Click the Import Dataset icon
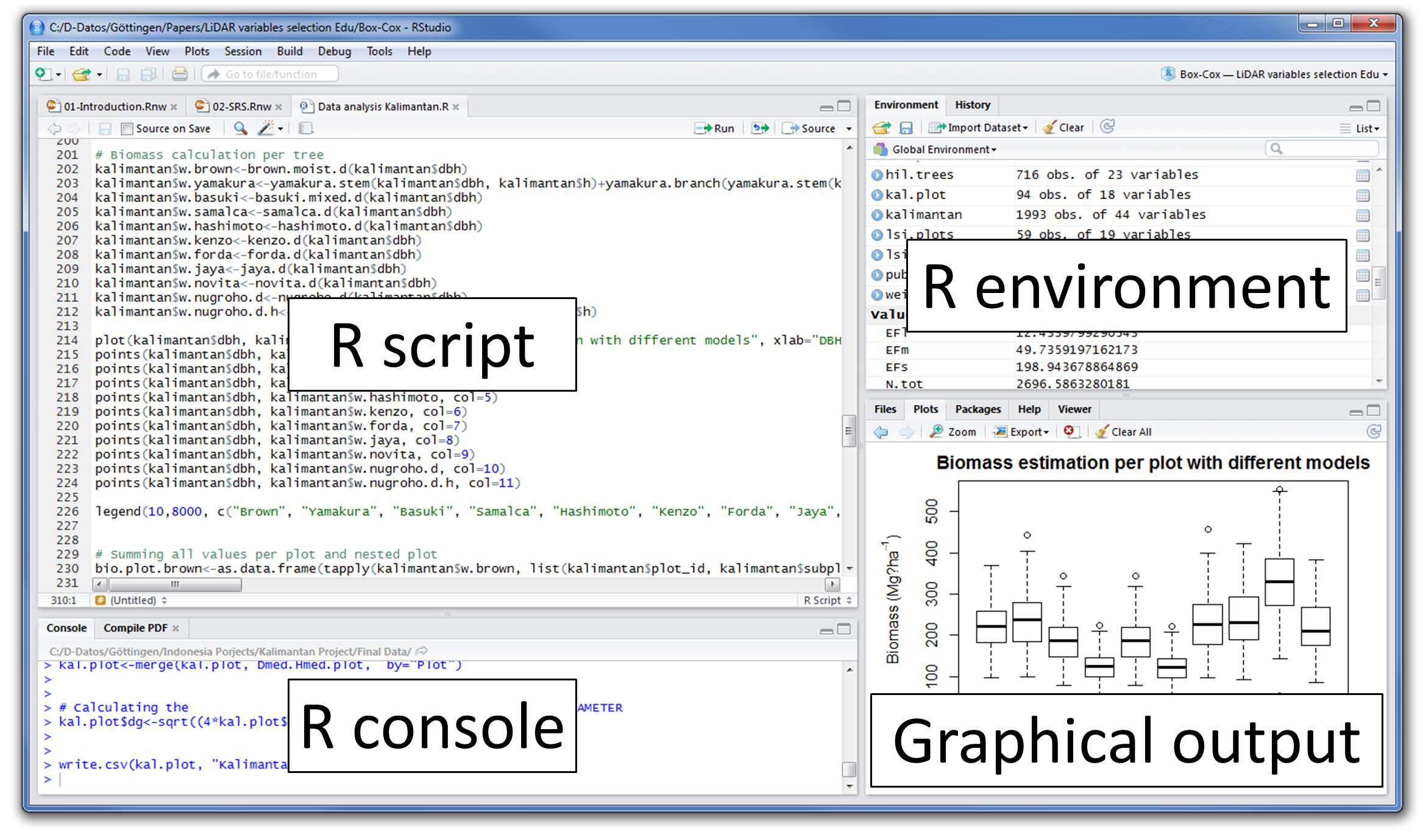1423x840 pixels. click(977, 128)
